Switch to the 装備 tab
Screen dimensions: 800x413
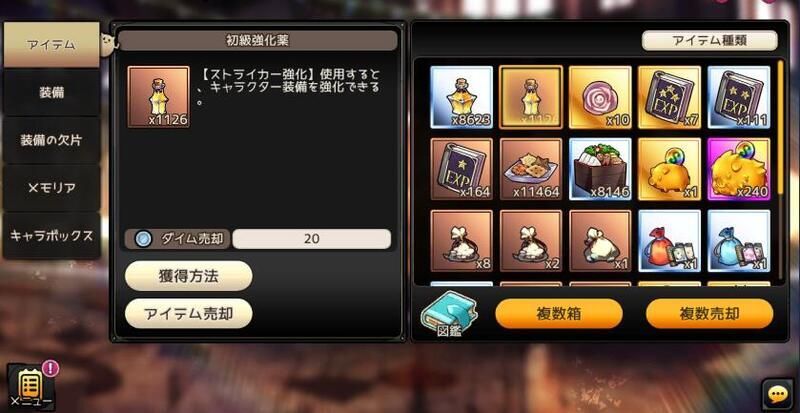click(52, 92)
